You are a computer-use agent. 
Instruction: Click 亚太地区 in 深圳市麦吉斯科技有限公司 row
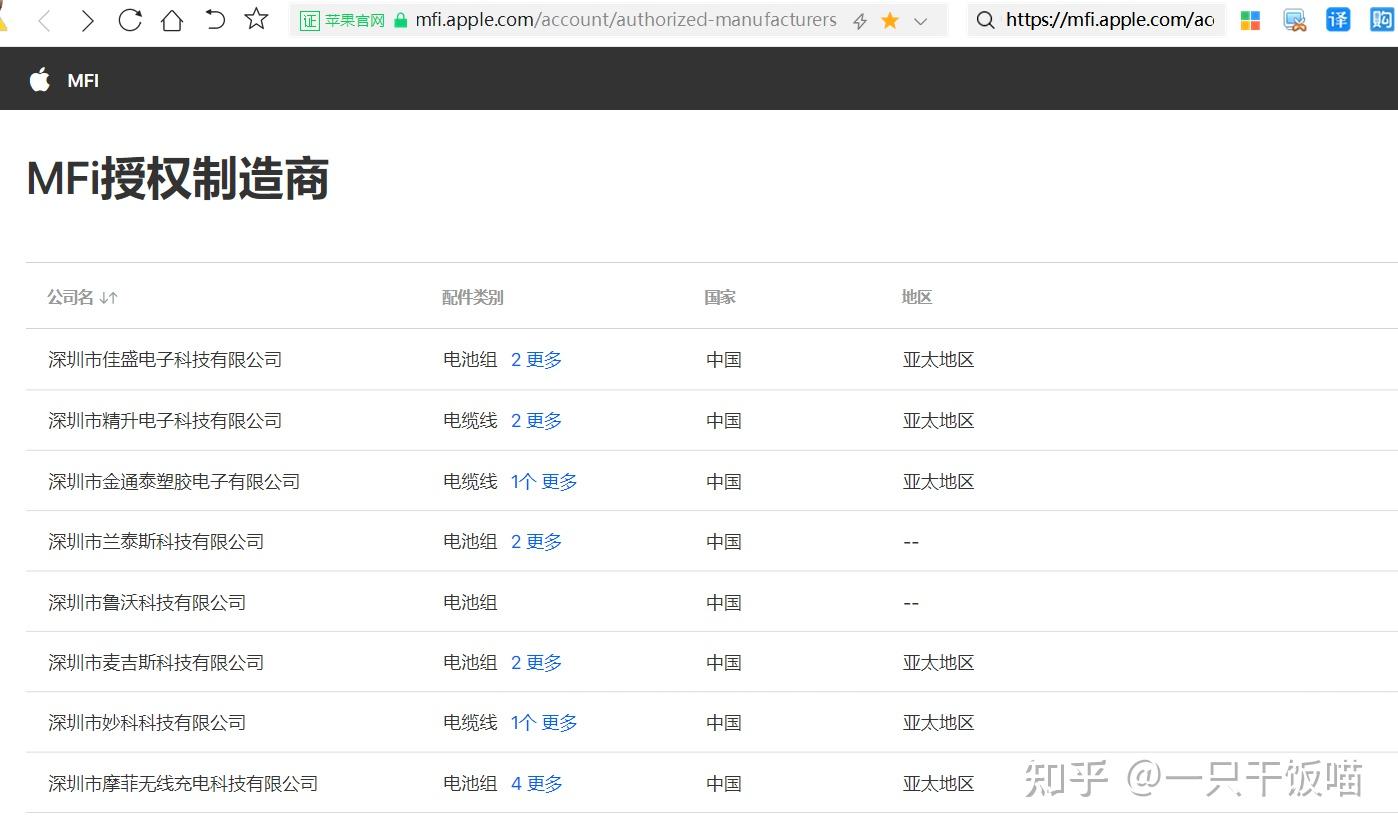tap(938, 663)
